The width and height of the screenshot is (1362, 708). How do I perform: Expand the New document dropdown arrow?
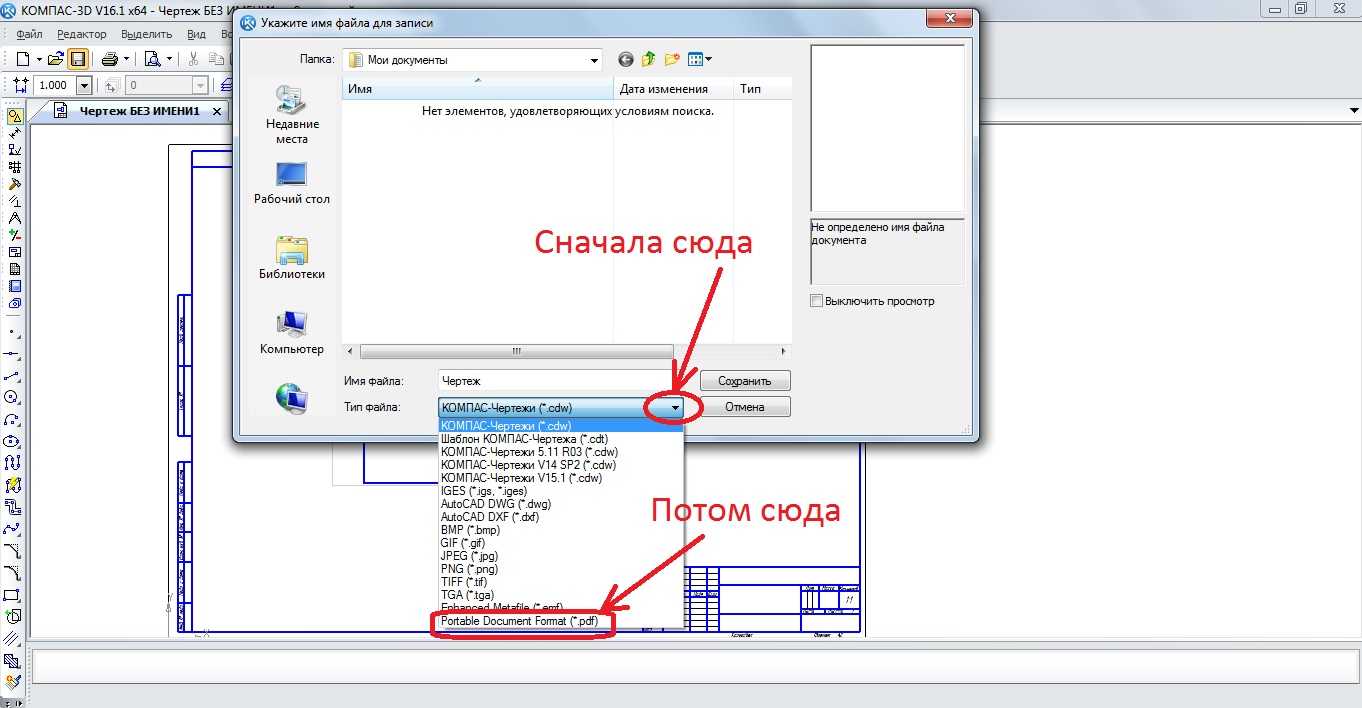pyautogui.click(x=38, y=59)
